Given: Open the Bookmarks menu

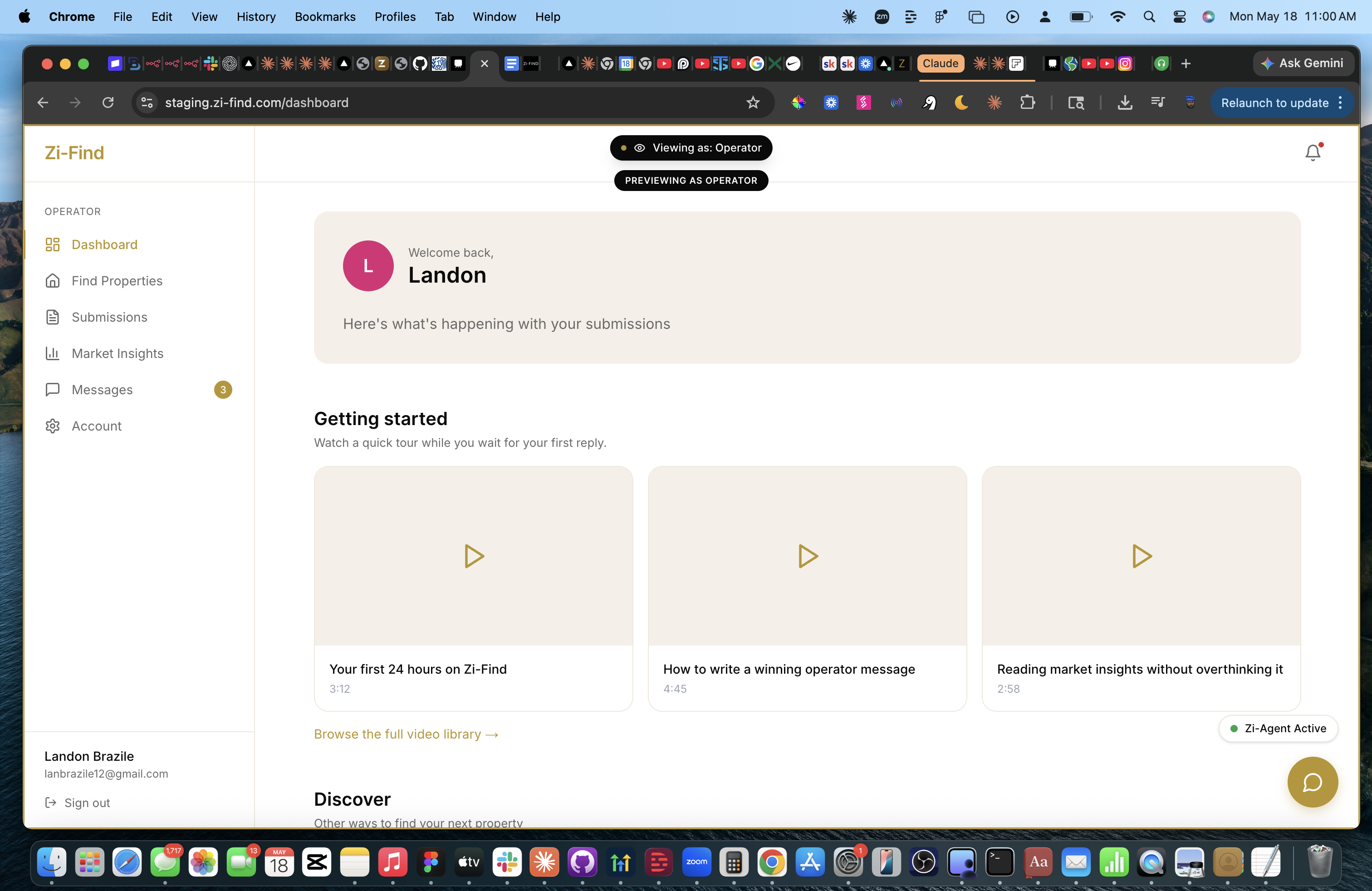Looking at the screenshot, I should 325,17.
